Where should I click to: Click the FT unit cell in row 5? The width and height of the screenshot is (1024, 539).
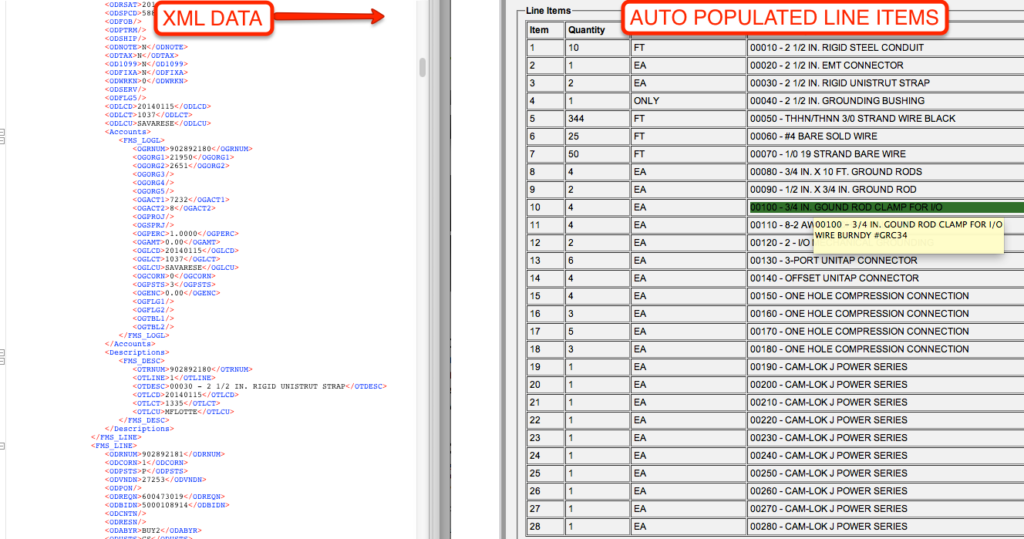689,118
